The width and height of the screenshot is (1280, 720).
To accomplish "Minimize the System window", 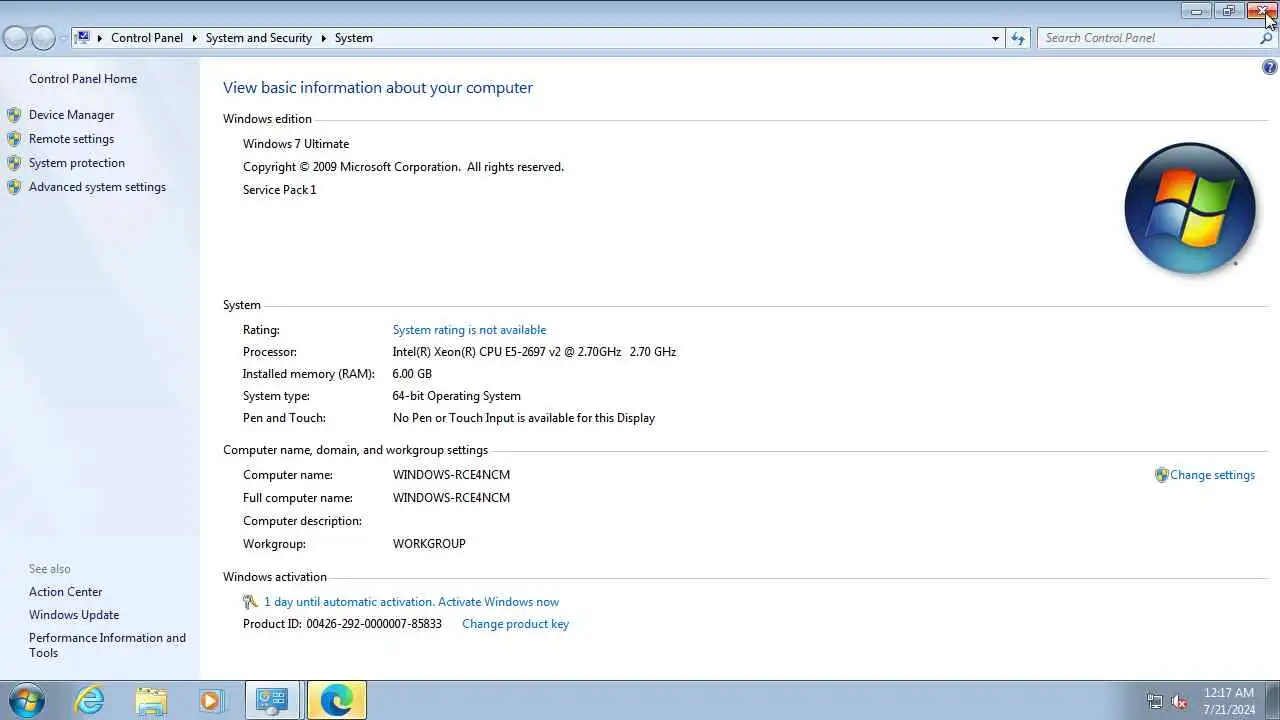I will [x=1197, y=11].
